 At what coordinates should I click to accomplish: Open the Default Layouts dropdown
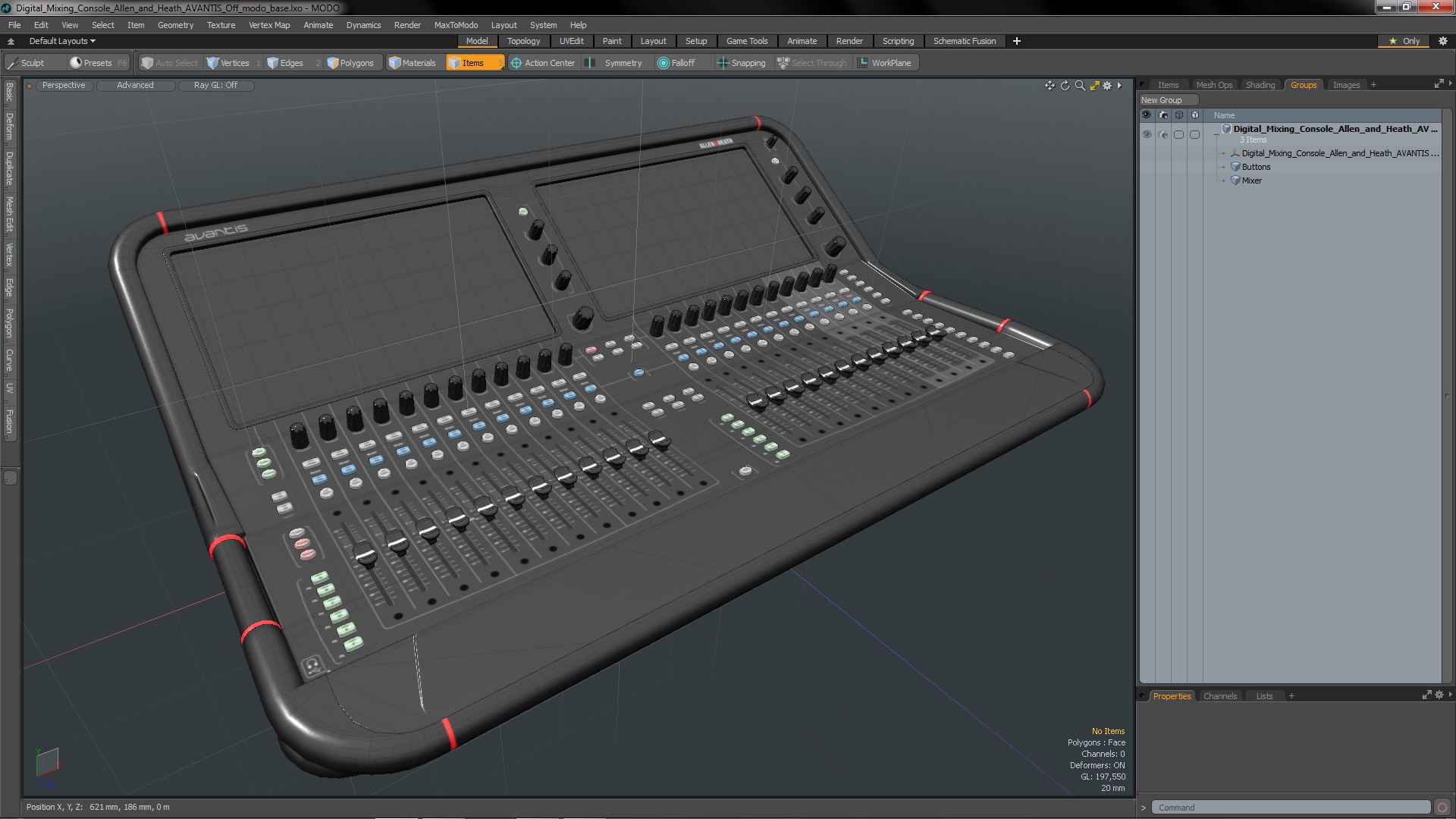(62, 41)
